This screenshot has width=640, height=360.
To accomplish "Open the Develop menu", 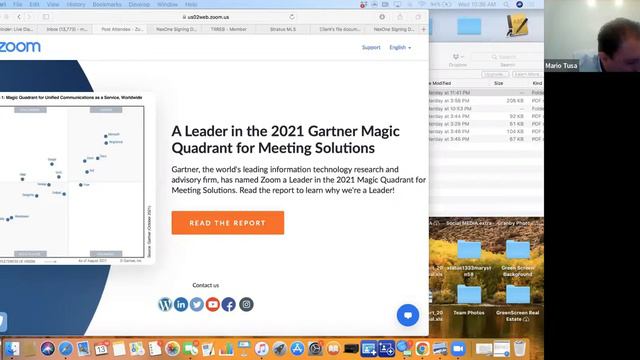I will (x=139, y=4).
